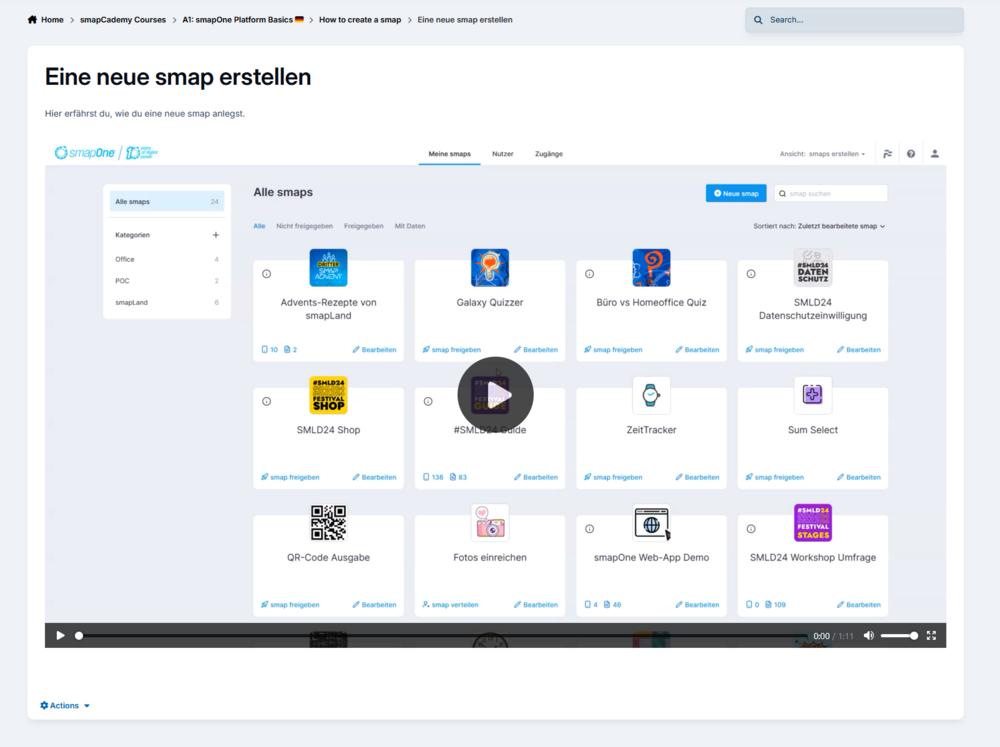Viewport: 1000px width, 747px height.
Task: Click the SMLD24 Datenschutz icon
Action: pos(812,268)
